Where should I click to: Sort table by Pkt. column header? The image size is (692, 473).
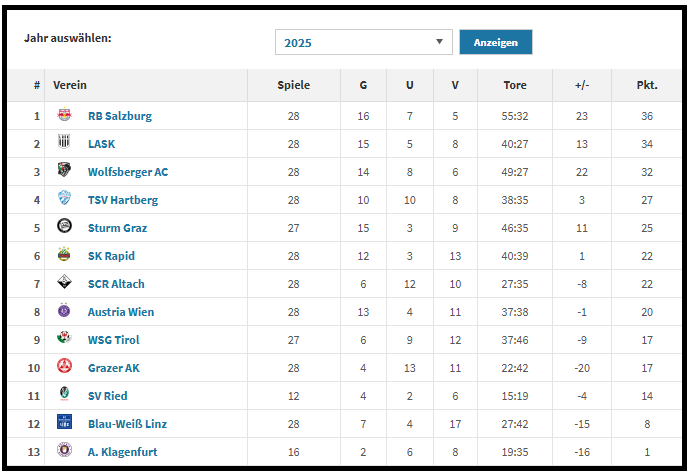(x=646, y=85)
